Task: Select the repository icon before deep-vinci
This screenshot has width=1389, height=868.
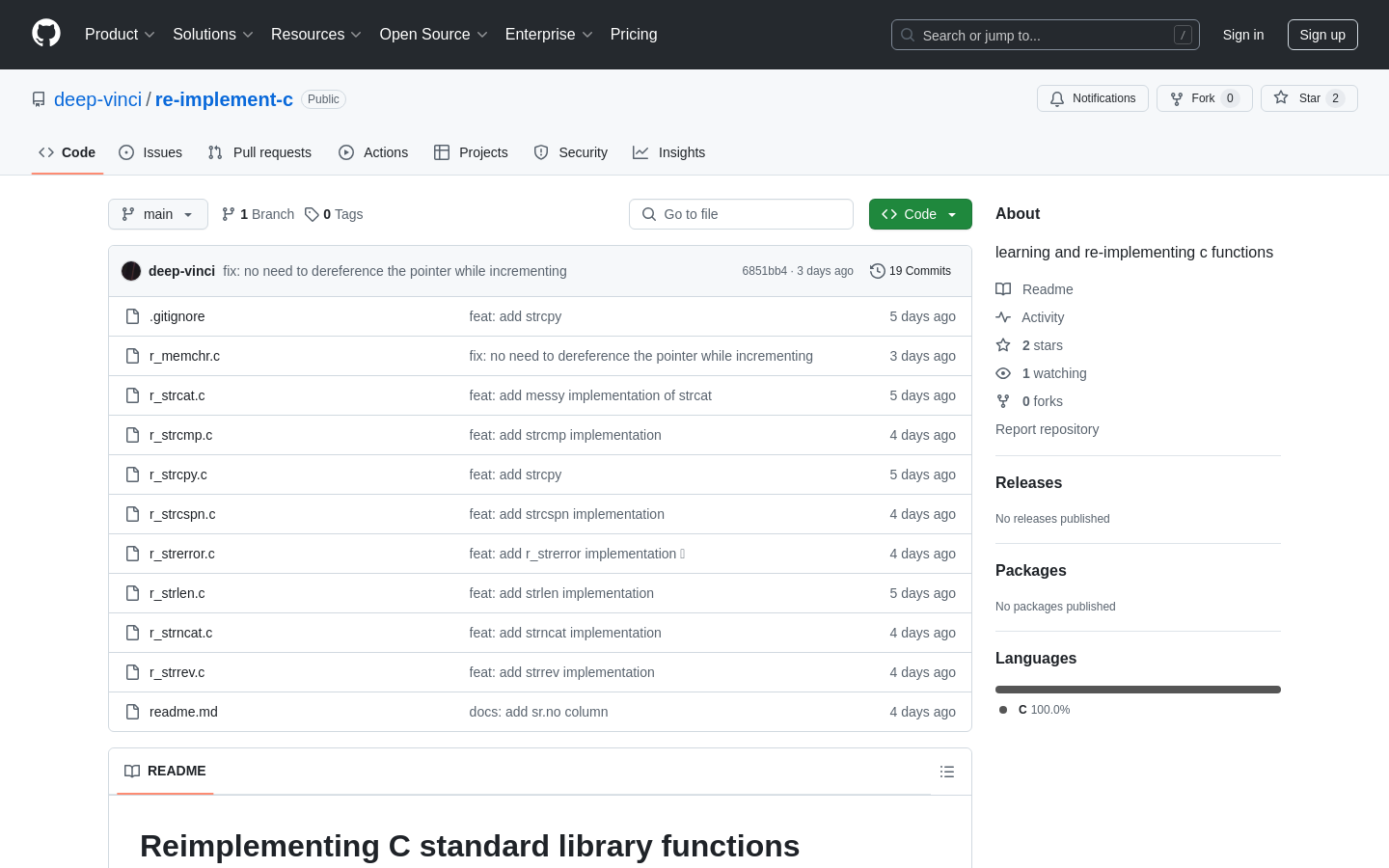Action: pos(39,99)
